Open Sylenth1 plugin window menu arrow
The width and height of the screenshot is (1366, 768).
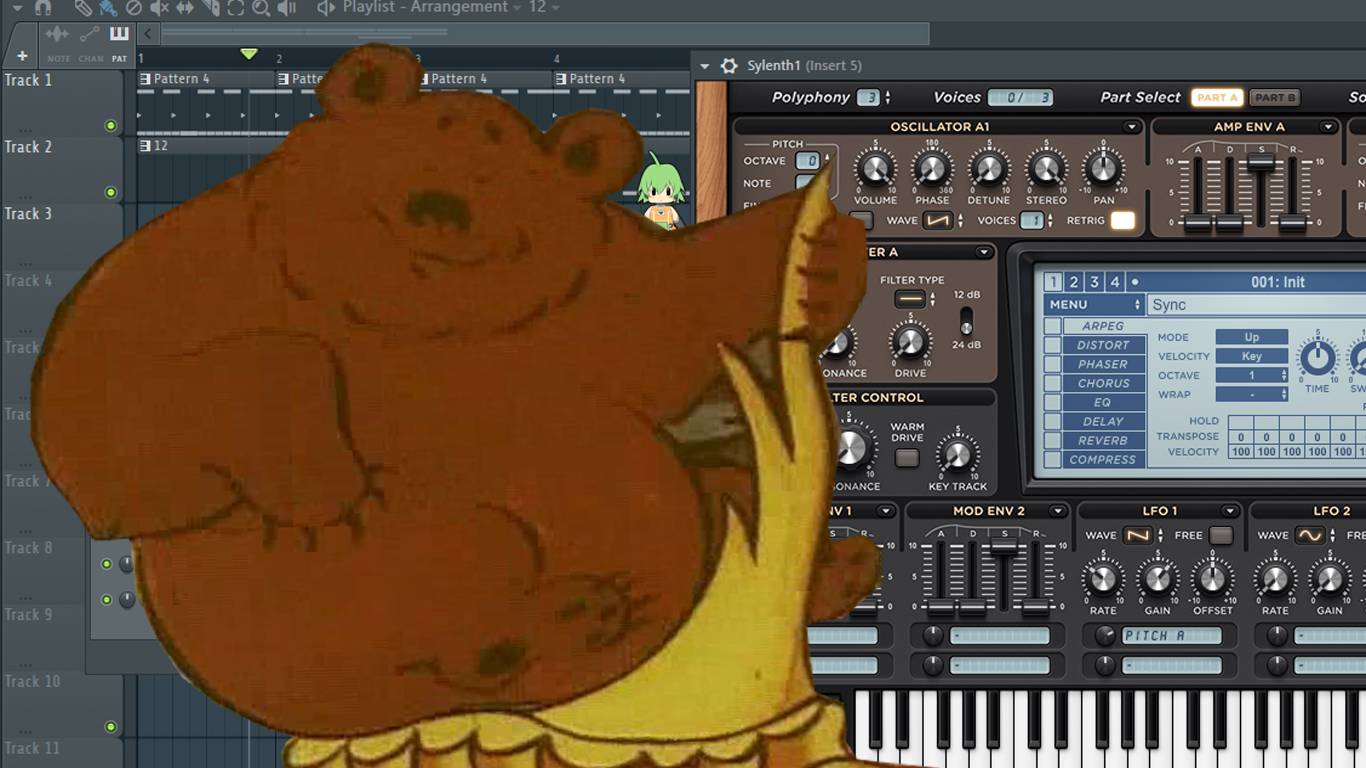click(x=705, y=66)
